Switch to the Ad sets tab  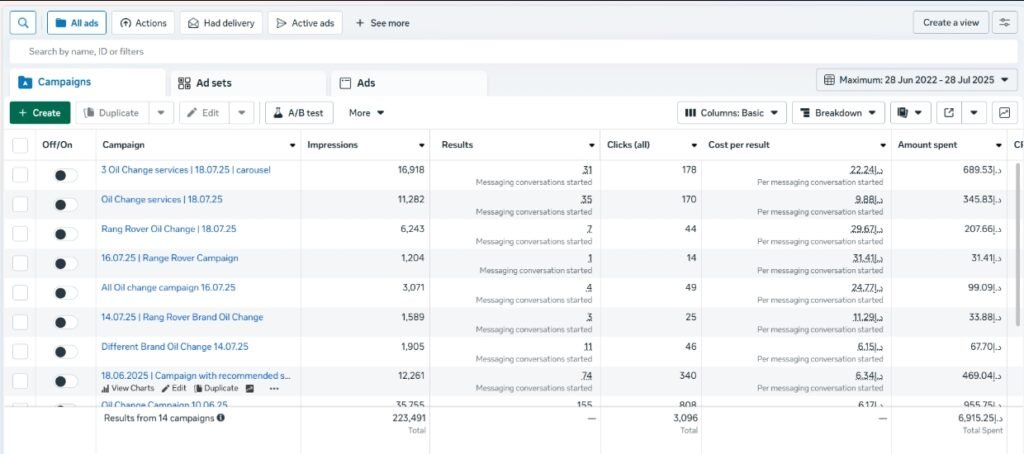click(x=204, y=83)
